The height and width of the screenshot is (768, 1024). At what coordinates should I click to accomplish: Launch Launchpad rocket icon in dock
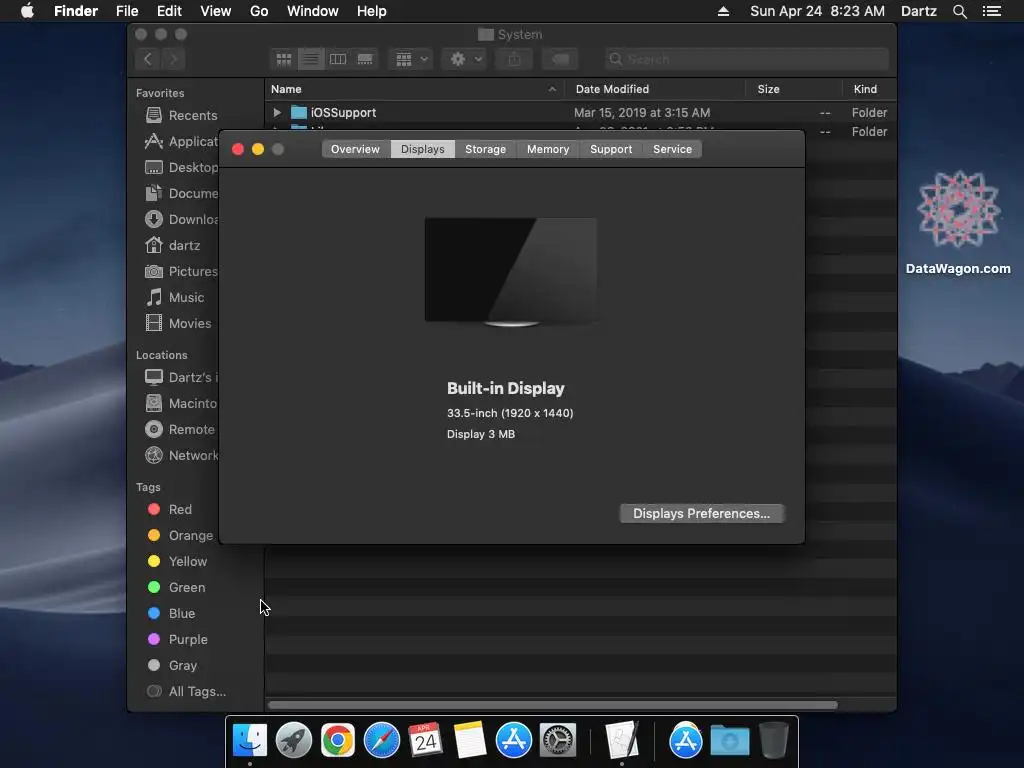(x=294, y=741)
